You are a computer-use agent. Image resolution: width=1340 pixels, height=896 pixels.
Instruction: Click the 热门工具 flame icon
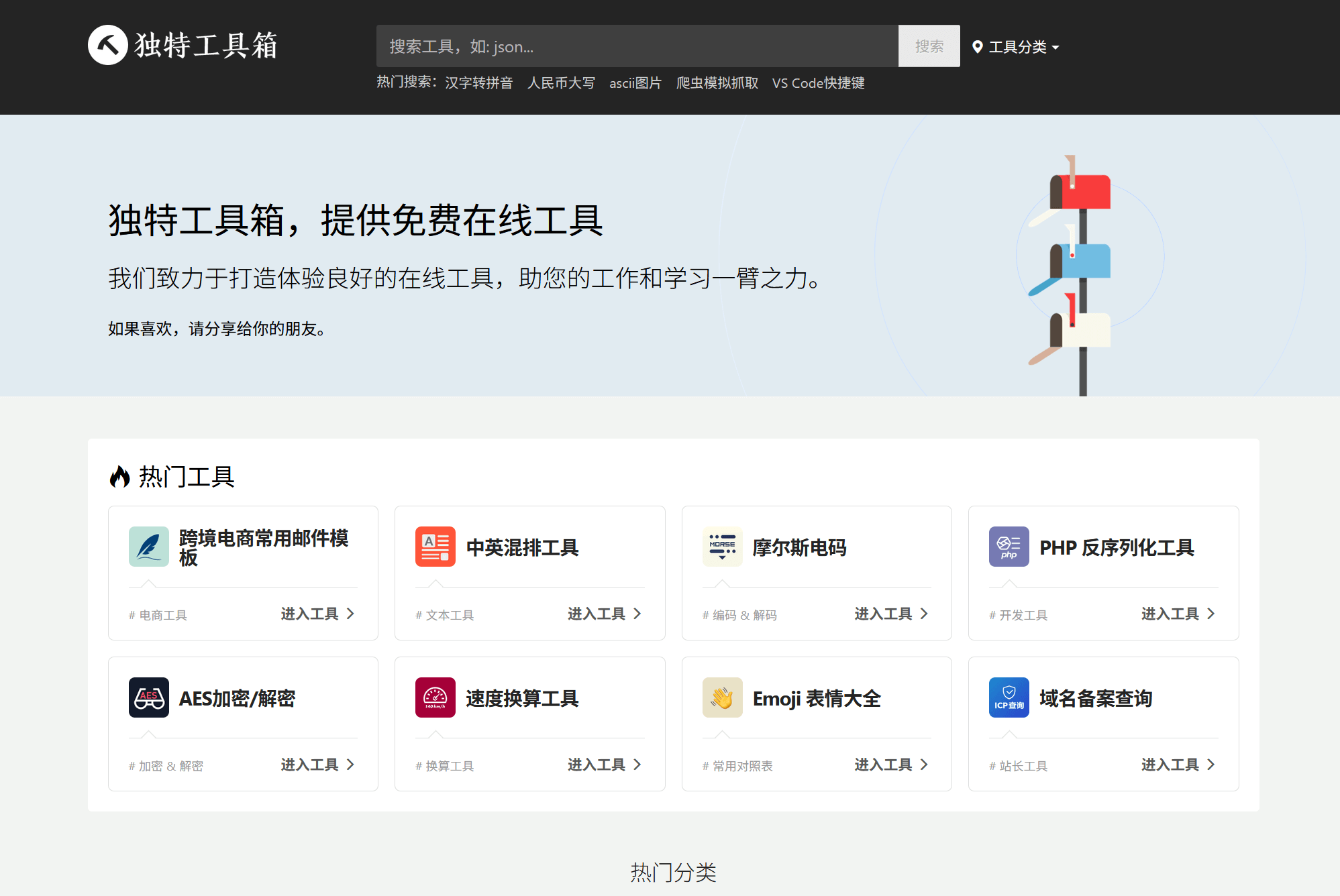tap(119, 476)
